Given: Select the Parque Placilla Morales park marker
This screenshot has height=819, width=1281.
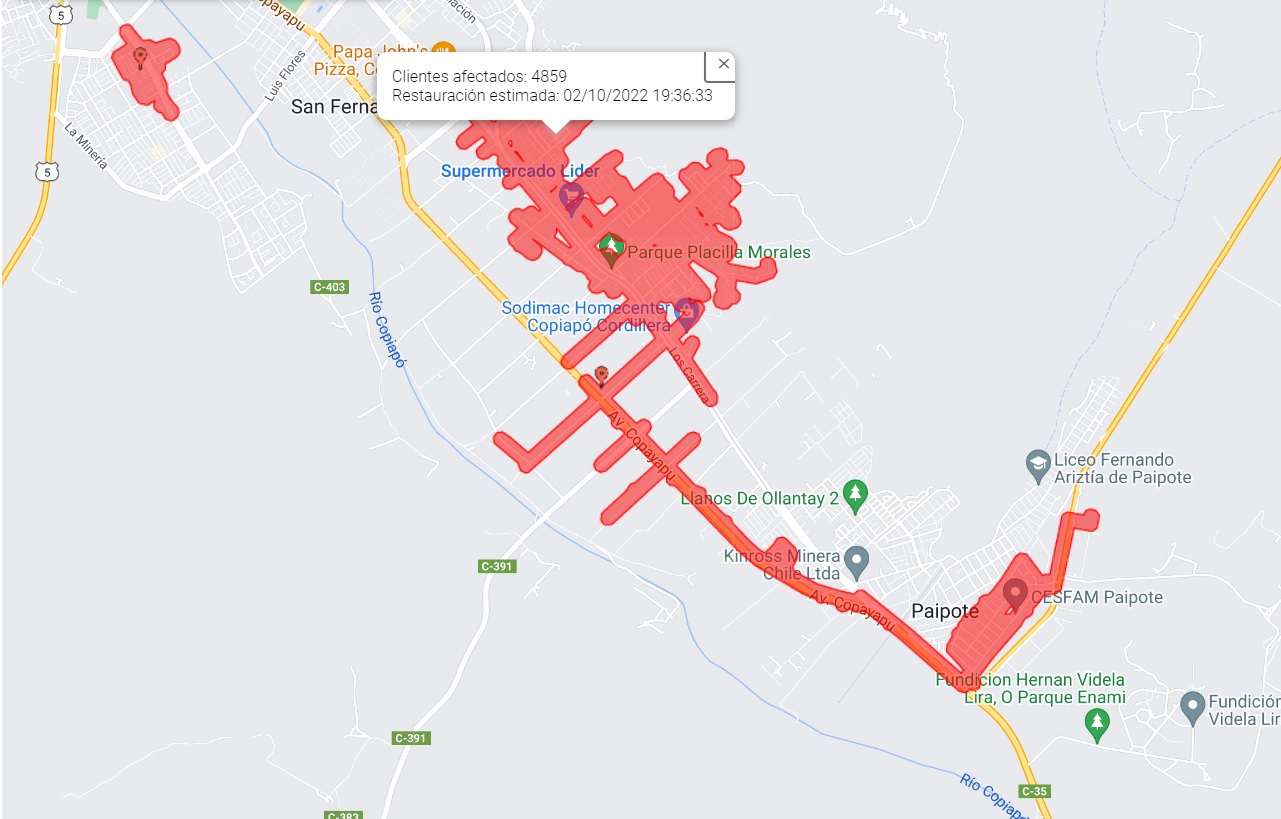Looking at the screenshot, I should pos(611,249).
